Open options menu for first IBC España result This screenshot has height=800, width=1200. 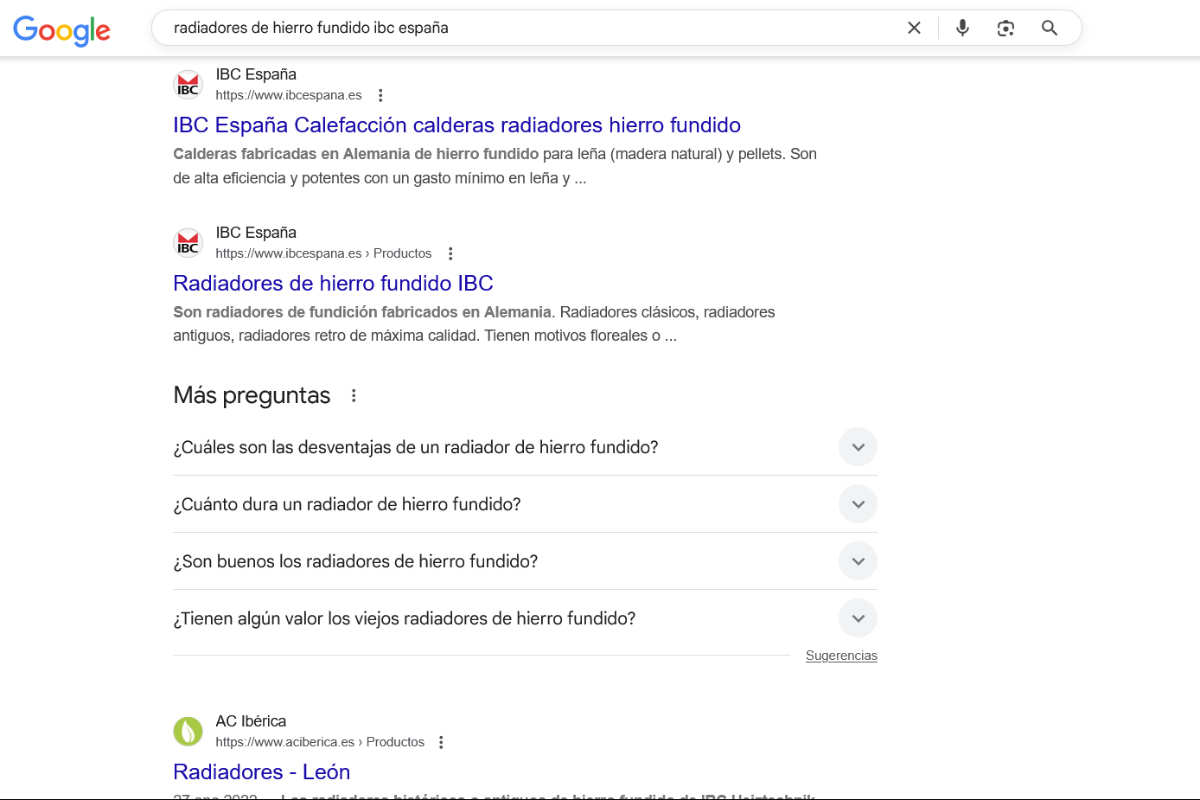point(380,95)
